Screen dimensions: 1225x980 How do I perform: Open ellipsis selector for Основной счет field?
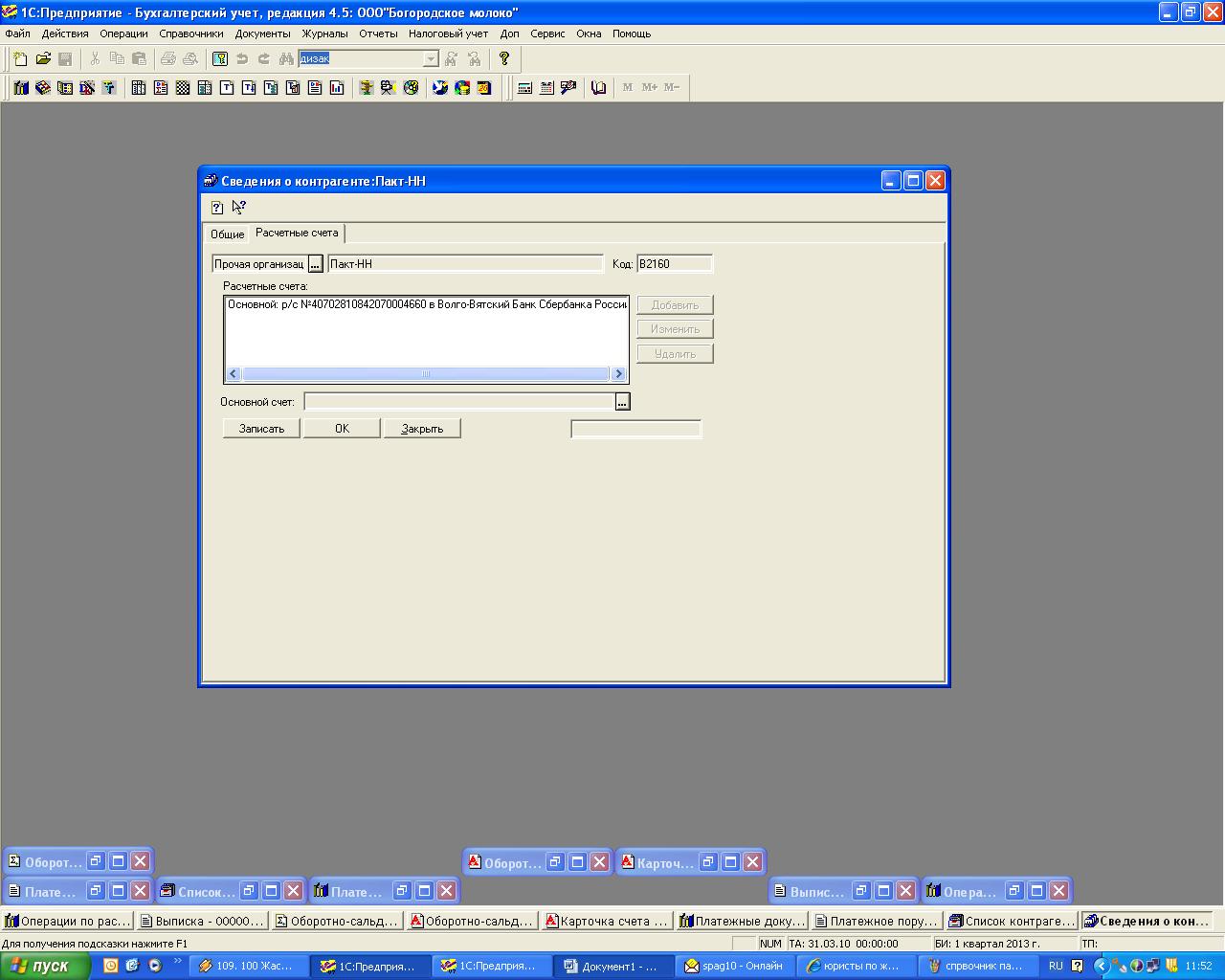(x=622, y=402)
